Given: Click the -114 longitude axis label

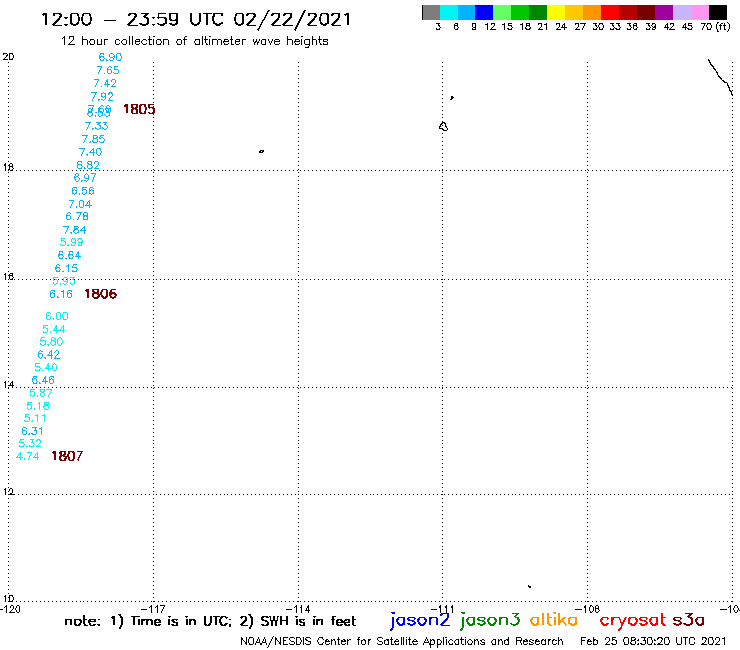Looking at the screenshot, I should 298,609.
